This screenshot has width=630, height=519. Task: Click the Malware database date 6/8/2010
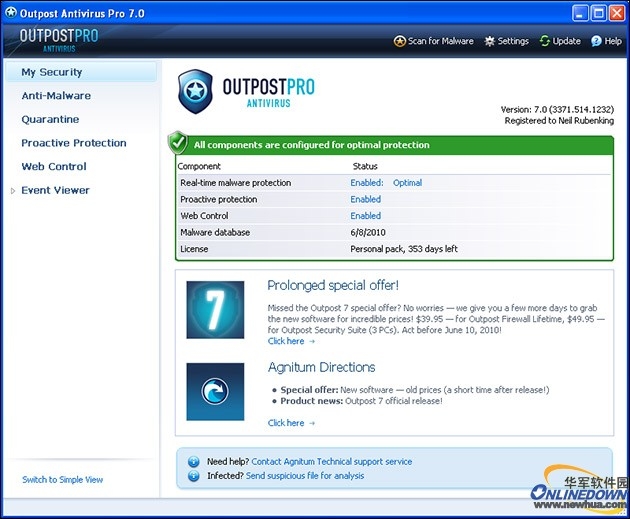(368, 232)
